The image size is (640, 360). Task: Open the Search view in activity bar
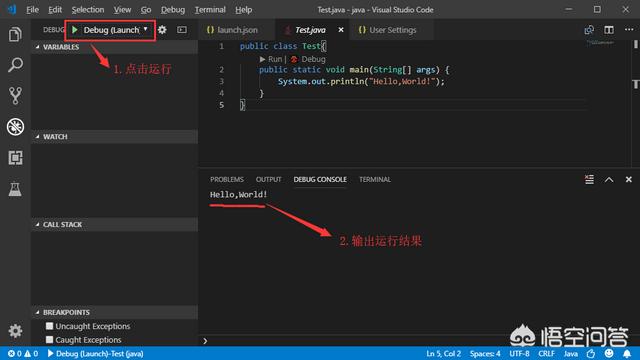click(x=15, y=65)
